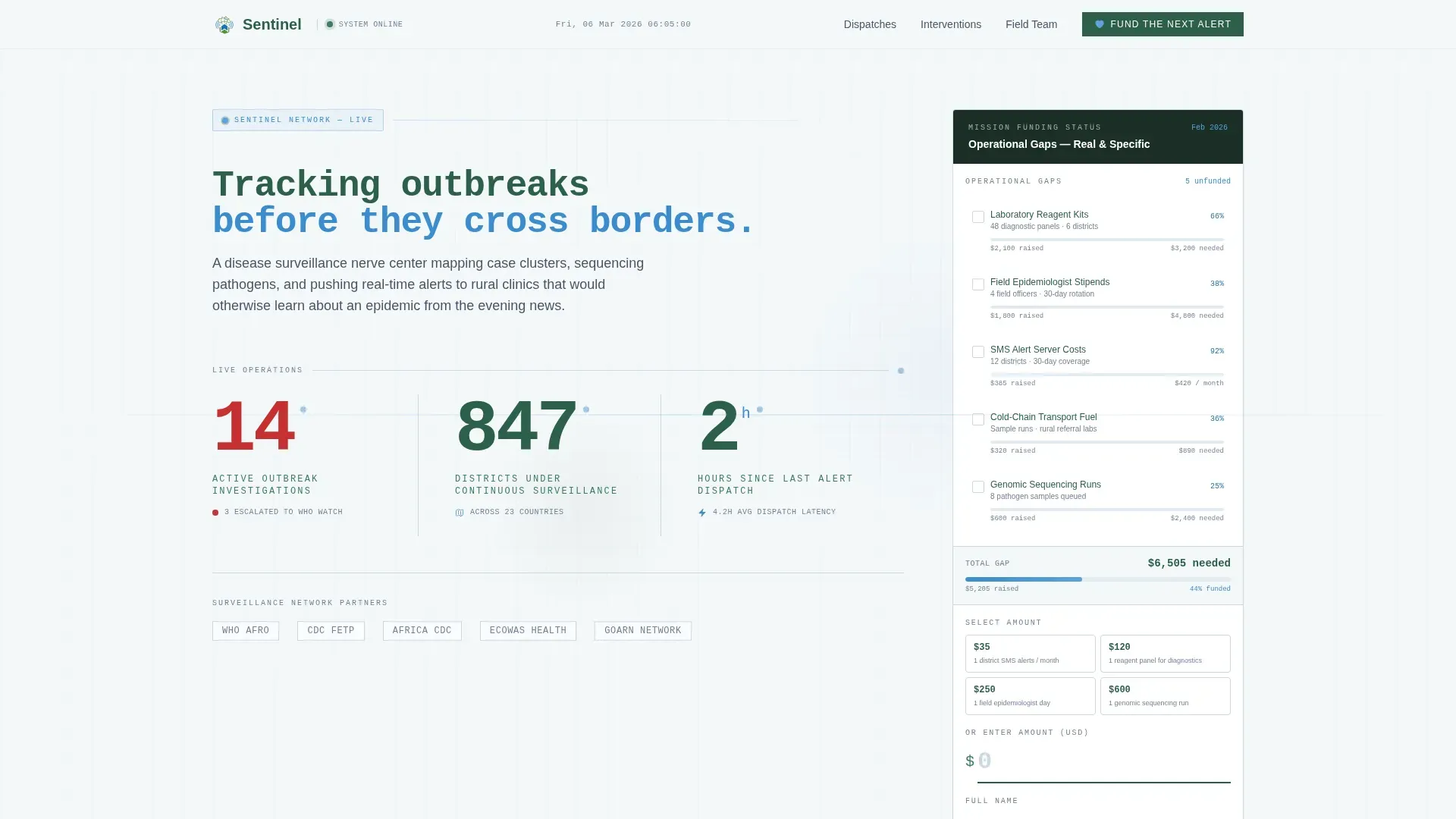The image size is (1456, 819).
Task: Open the Interventions nav item
Action: 951,24
